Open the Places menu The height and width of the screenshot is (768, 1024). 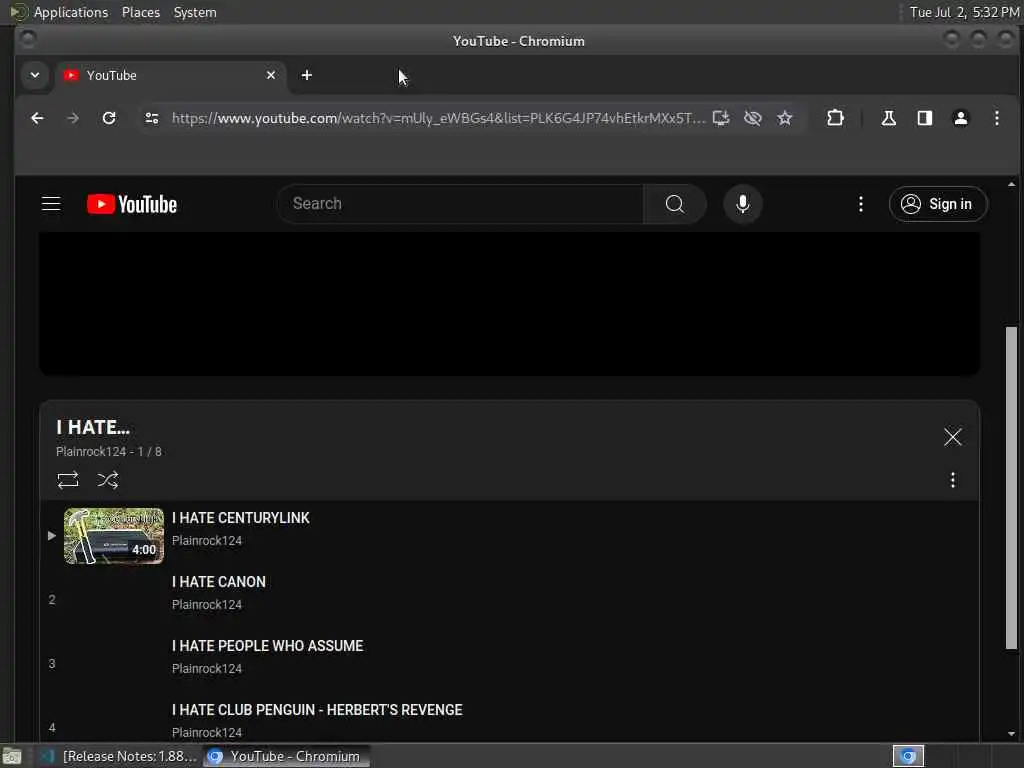140,12
